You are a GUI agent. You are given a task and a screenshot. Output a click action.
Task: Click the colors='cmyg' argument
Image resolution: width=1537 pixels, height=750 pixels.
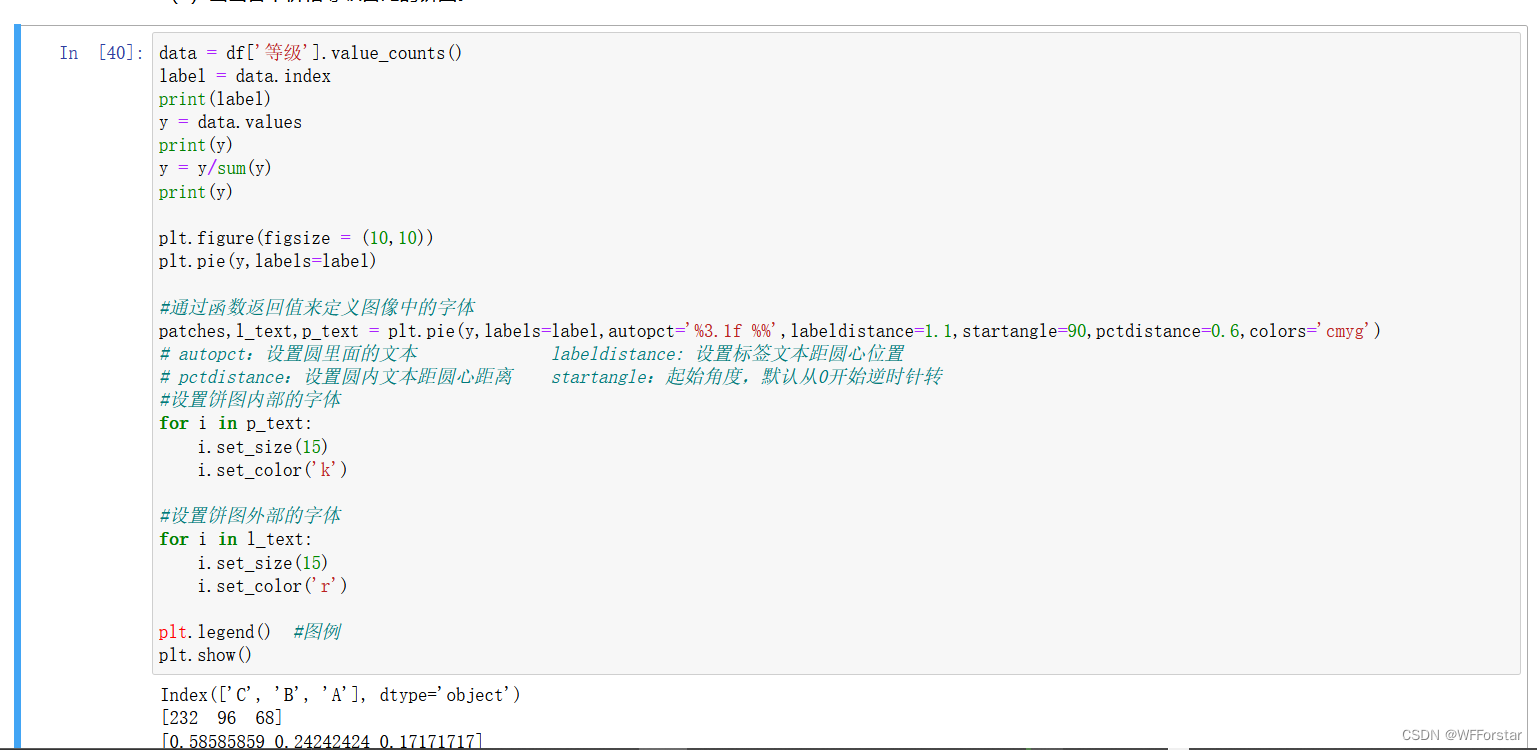(x=1310, y=330)
